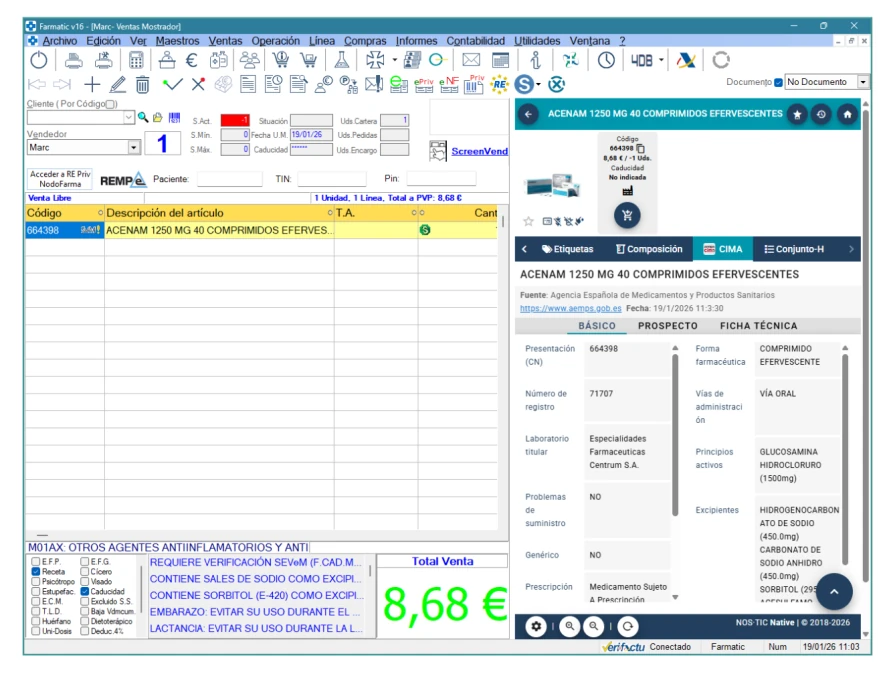Click the gear settings icon in the panel footer
Image resolution: width=883 pixels, height=676 pixels.
(x=536, y=626)
